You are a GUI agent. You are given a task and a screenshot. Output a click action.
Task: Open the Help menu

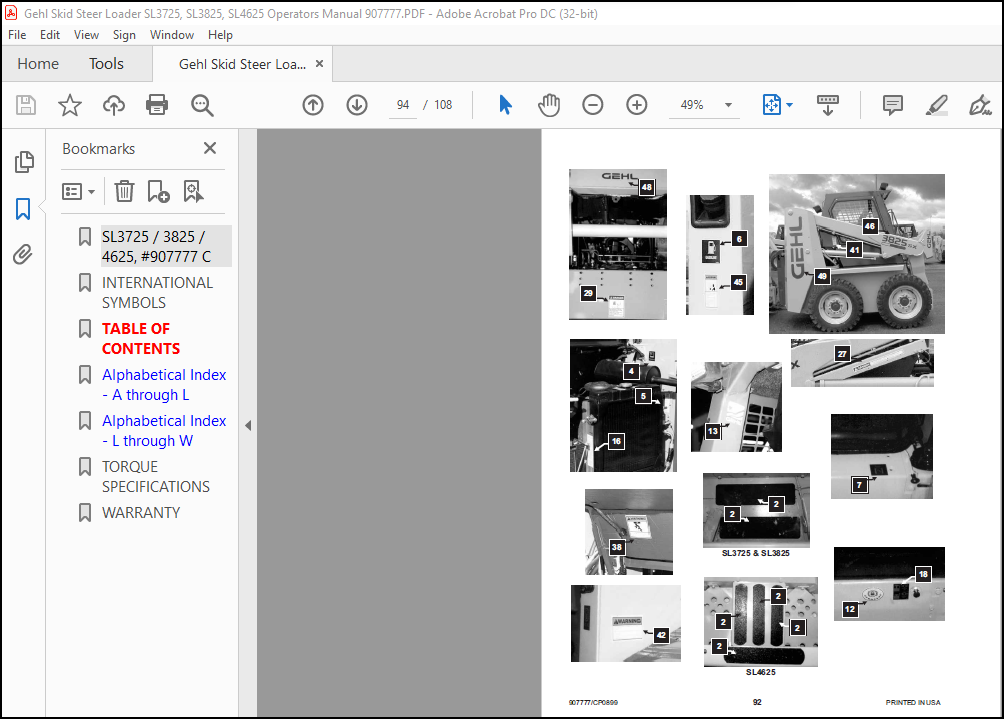pyautogui.click(x=220, y=35)
